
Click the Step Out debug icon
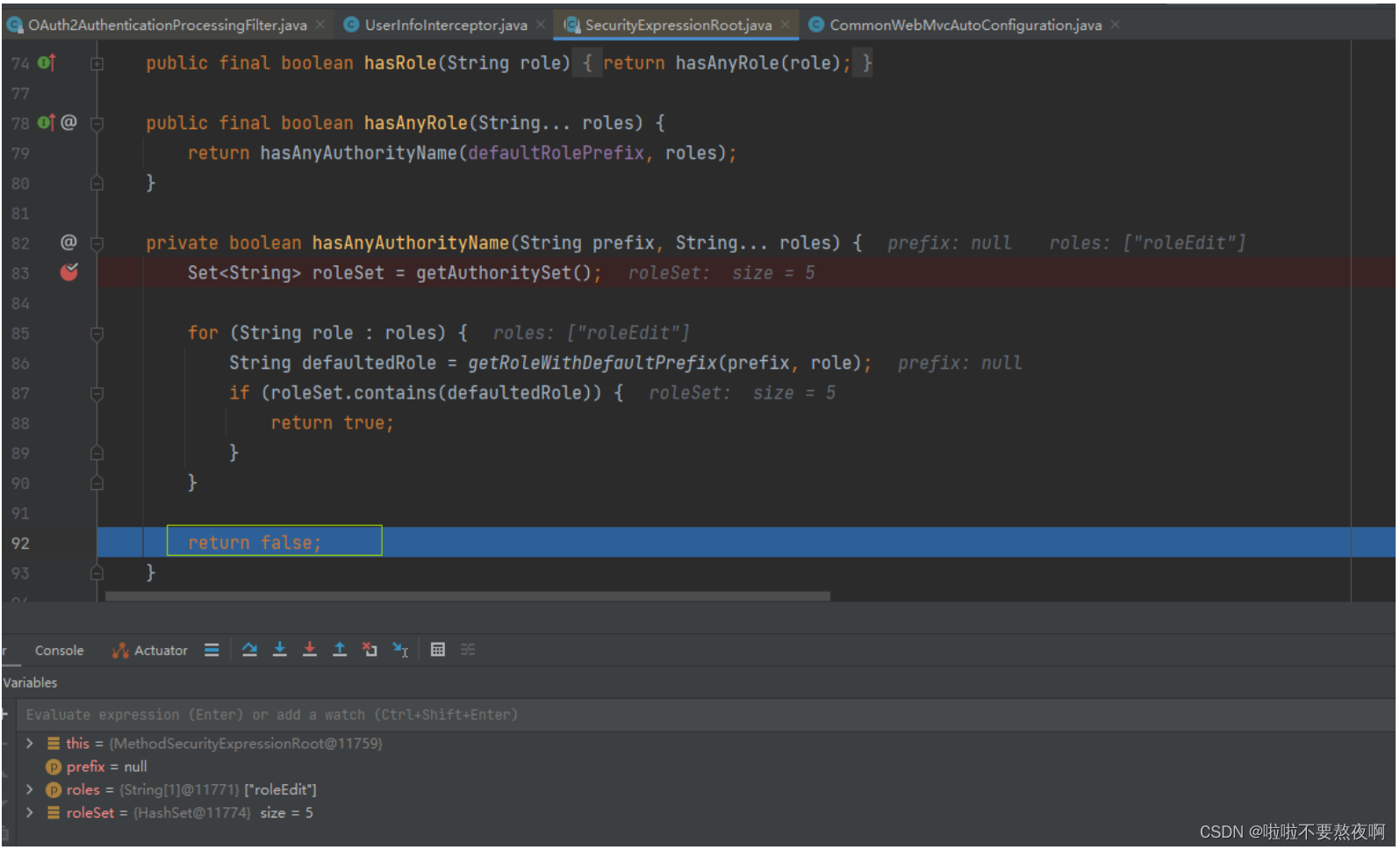point(340,650)
